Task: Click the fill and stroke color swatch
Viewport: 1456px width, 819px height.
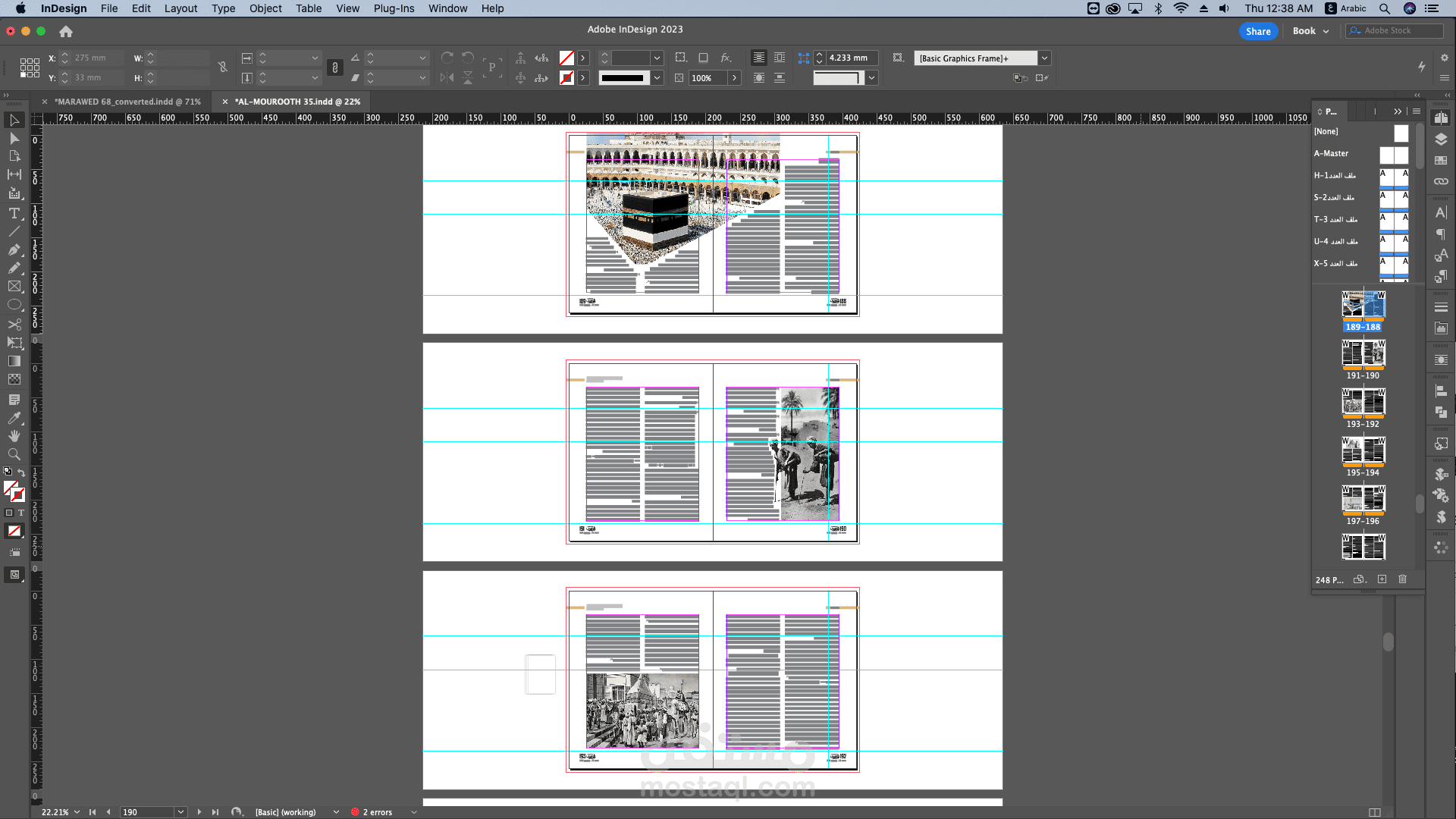Action: point(12,490)
